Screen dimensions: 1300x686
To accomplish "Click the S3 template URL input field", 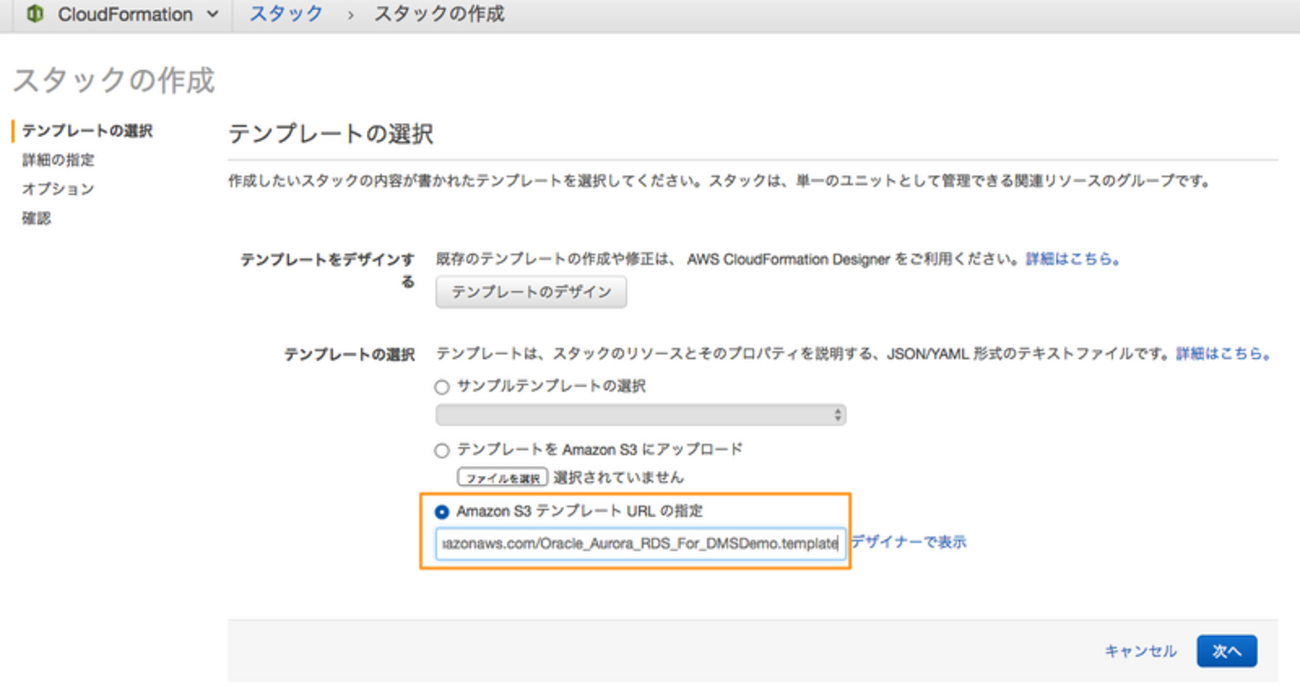I will (640, 543).
